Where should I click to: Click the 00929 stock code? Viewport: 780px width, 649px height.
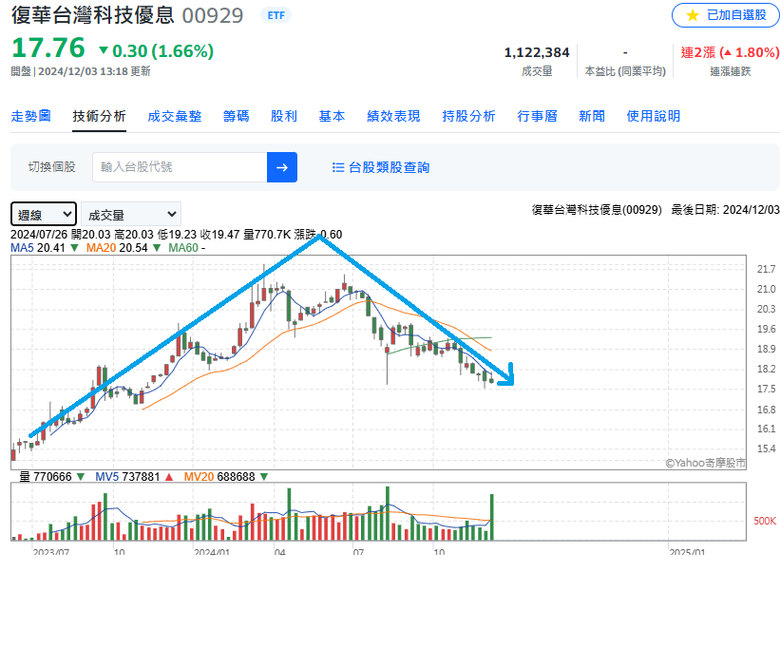point(212,16)
